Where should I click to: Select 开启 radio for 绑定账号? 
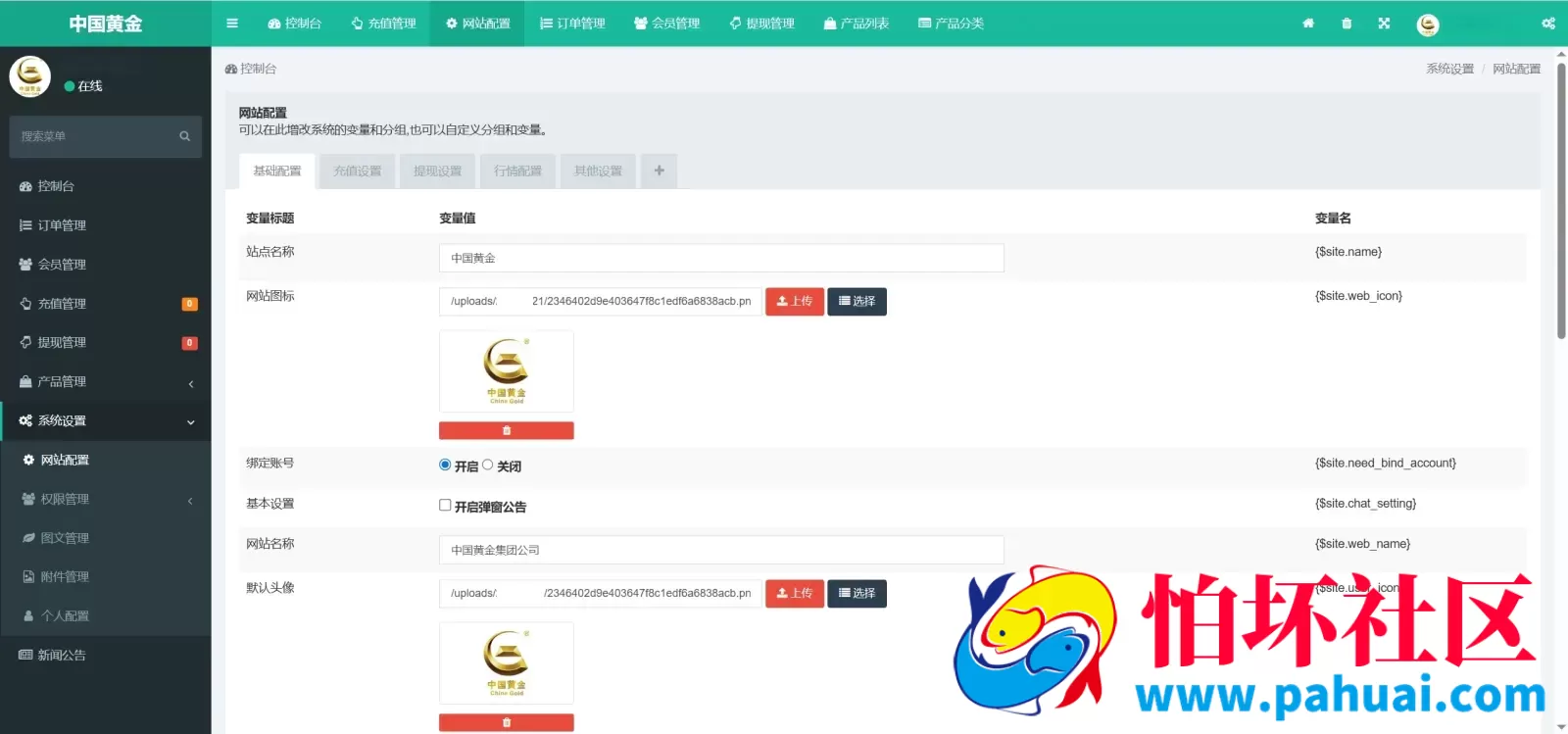click(x=445, y=465)
